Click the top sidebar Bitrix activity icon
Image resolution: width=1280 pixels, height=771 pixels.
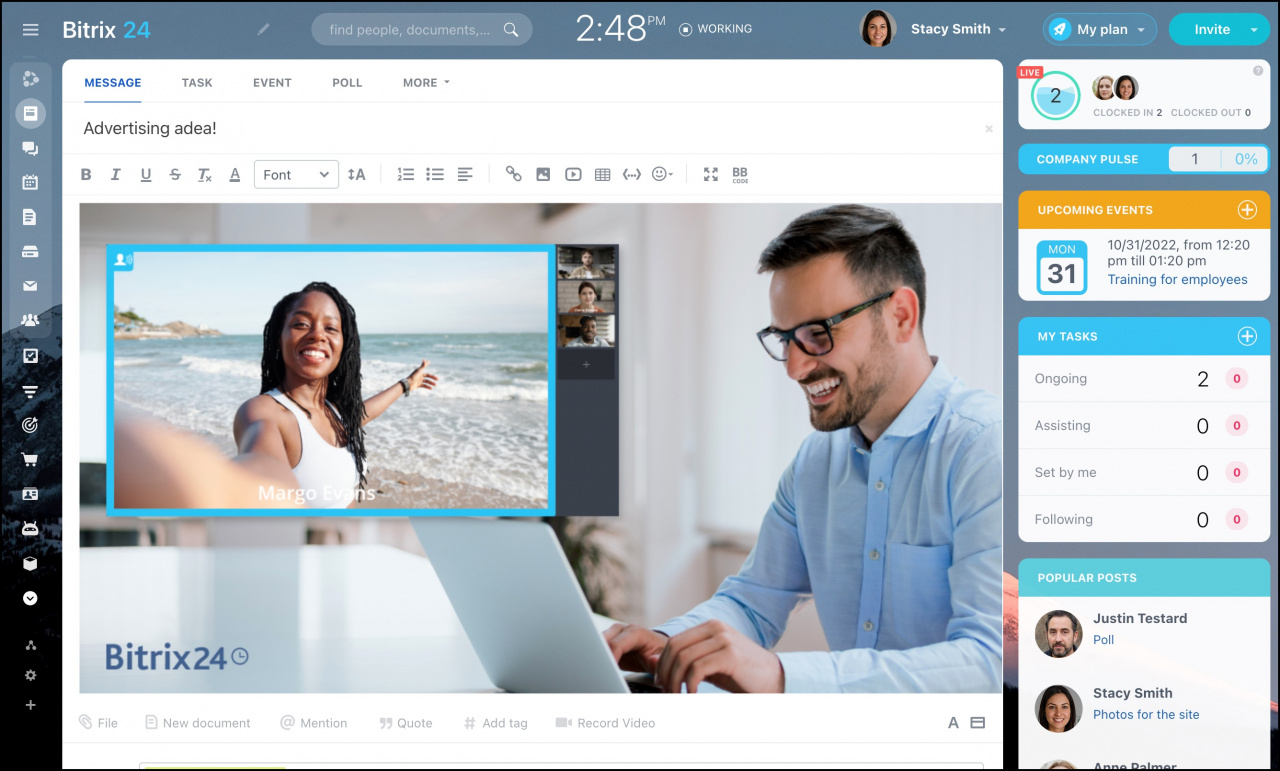coord(30,78)
